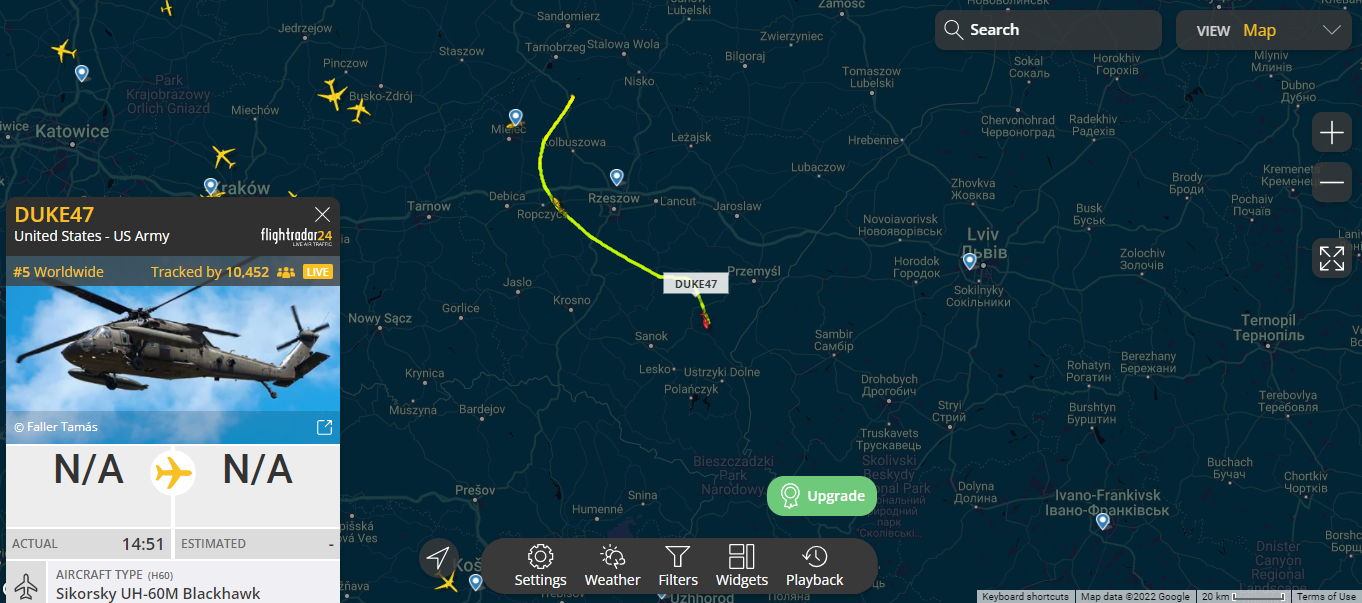
Task: Click the Search flights field
Action: [1048, 30]
